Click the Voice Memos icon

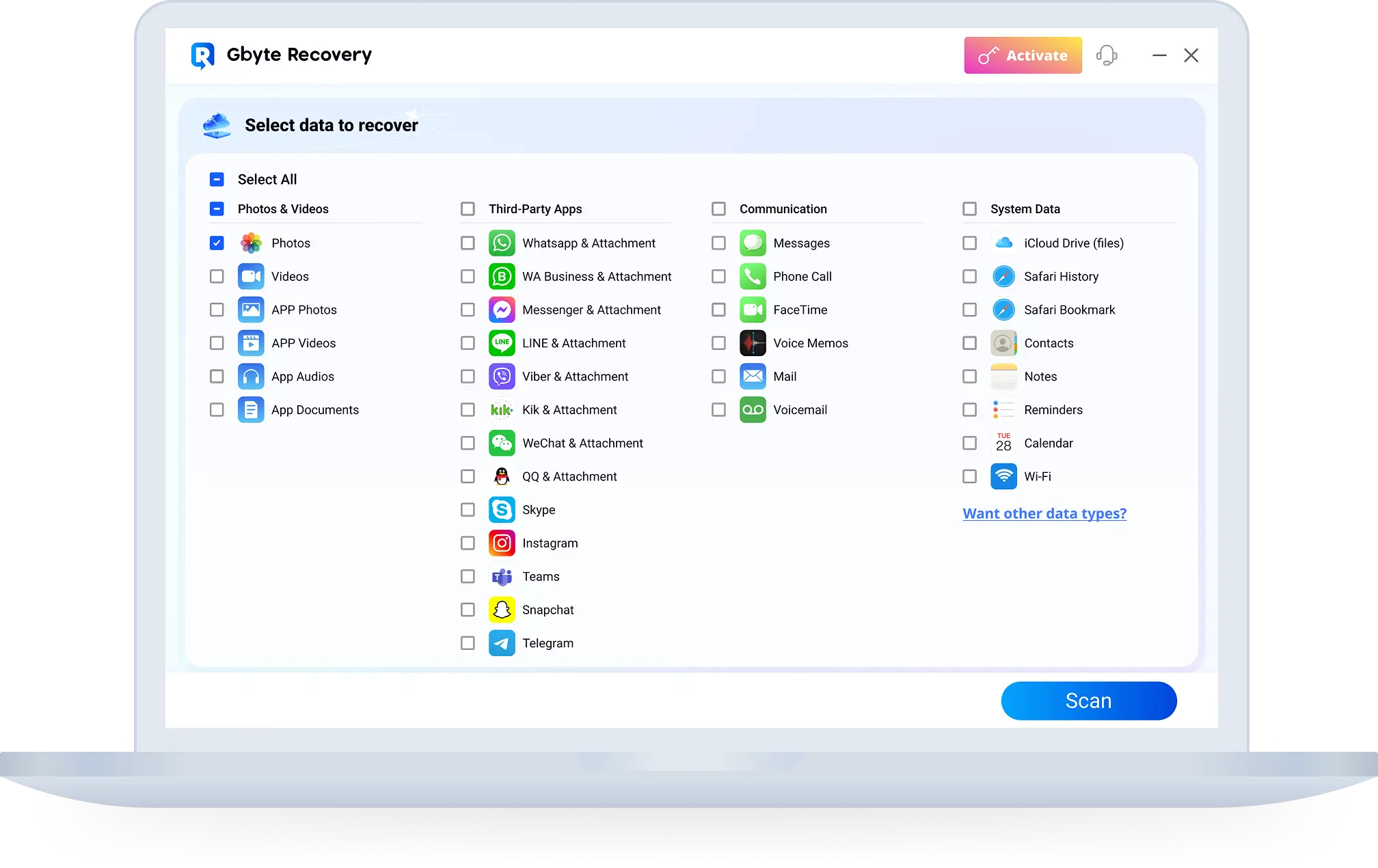(x=753, y=342)
